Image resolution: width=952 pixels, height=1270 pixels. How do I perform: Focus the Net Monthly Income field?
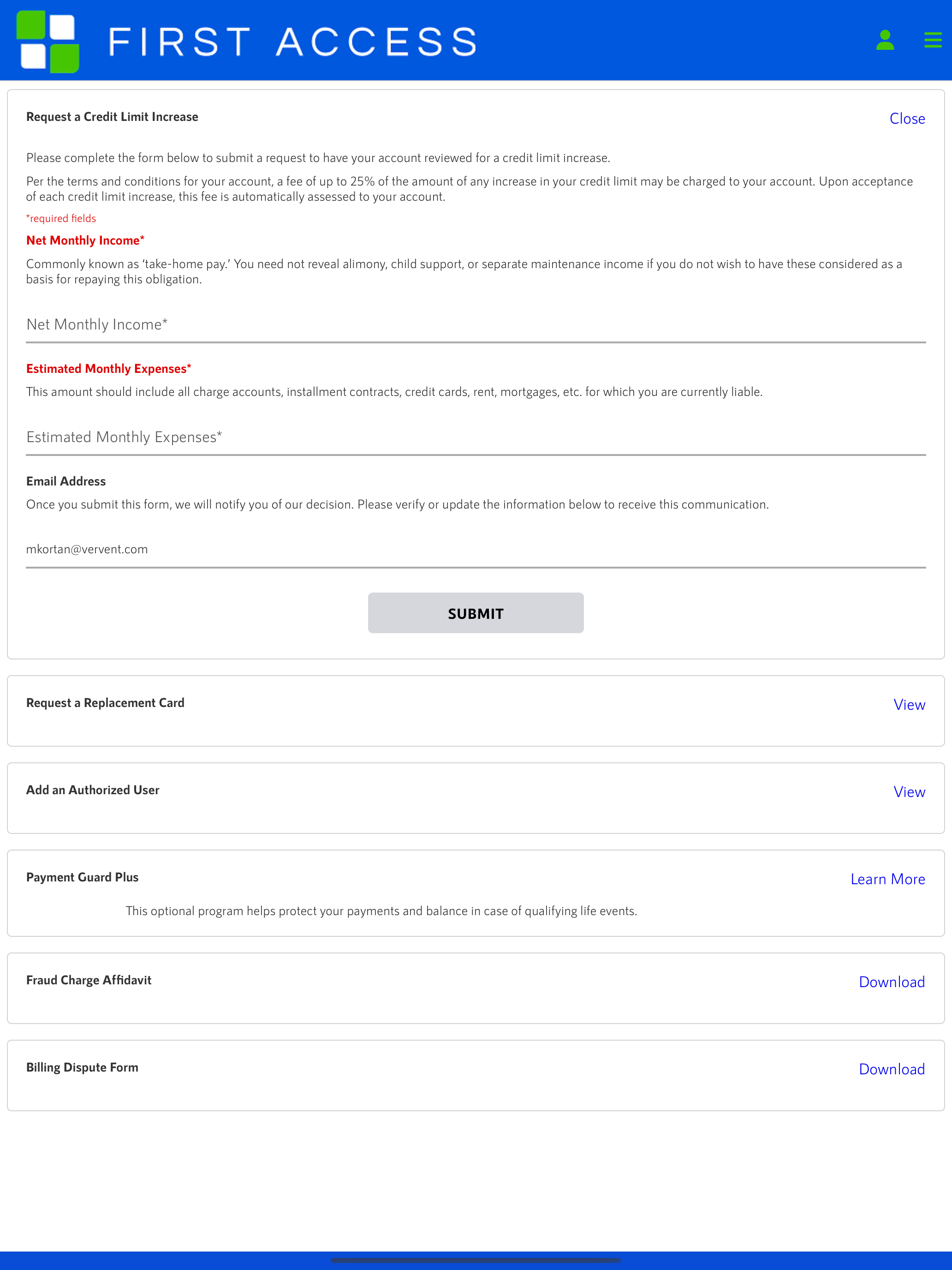[x=476, y=325]
